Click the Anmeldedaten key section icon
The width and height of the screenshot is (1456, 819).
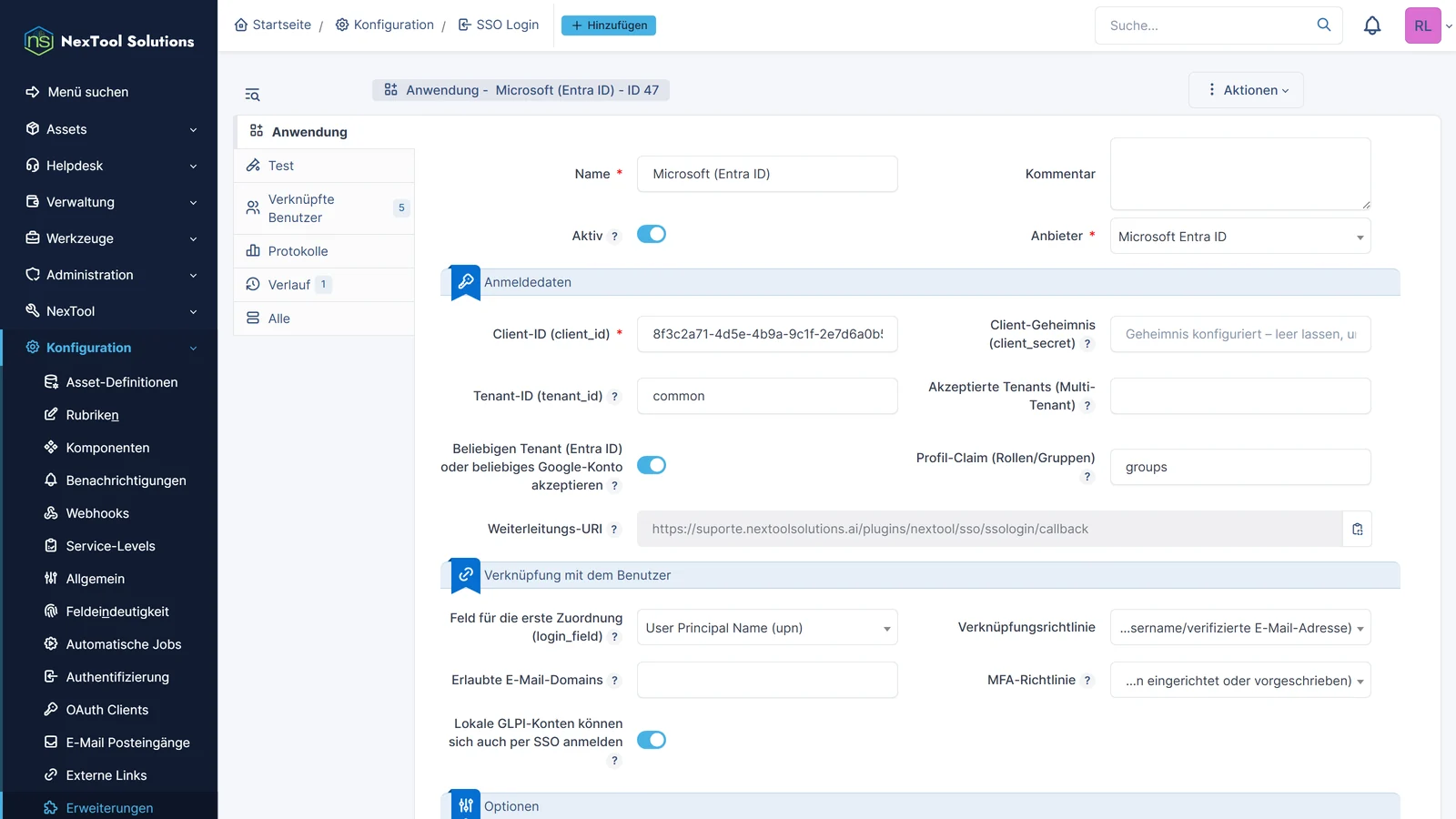coord(466,282)
